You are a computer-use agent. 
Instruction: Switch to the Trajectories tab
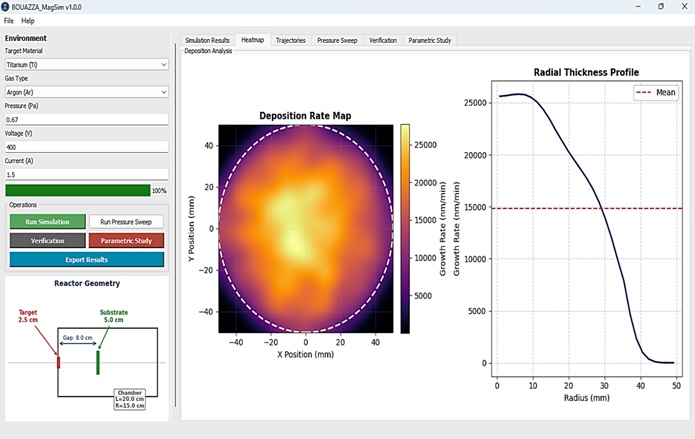291,40
